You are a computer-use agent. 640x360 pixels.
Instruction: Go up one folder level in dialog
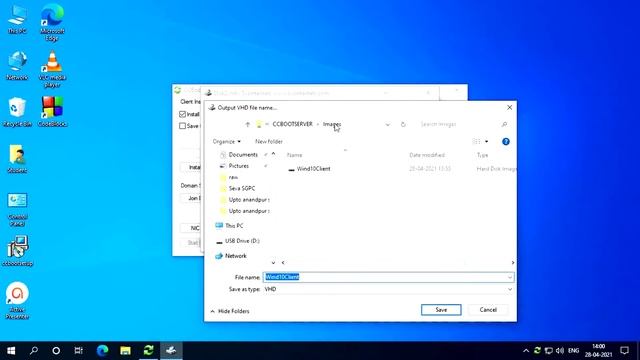pos(247,124)
